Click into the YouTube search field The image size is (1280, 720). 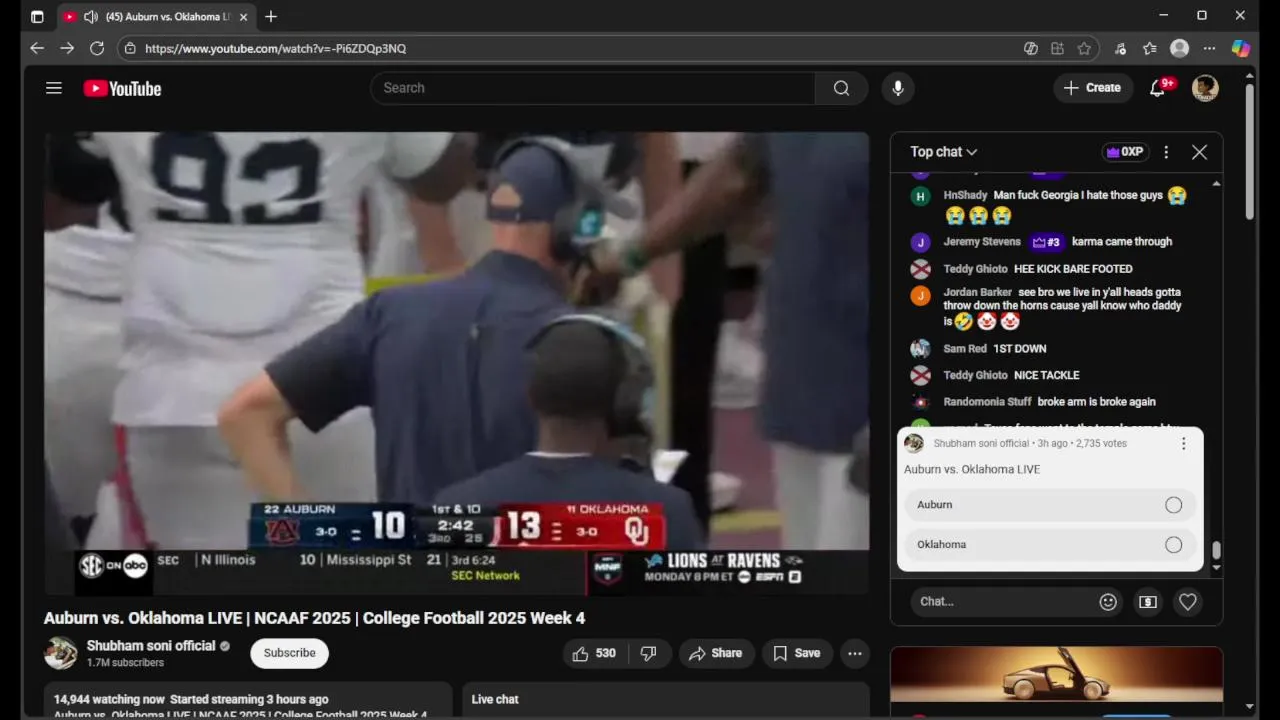[593, 88]
